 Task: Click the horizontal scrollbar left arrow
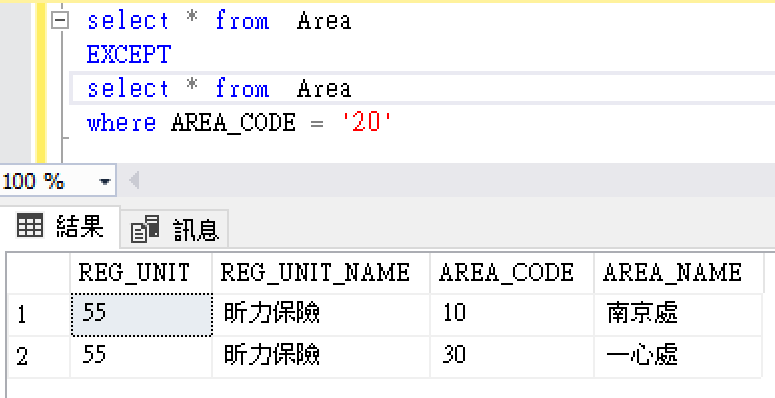133,181
